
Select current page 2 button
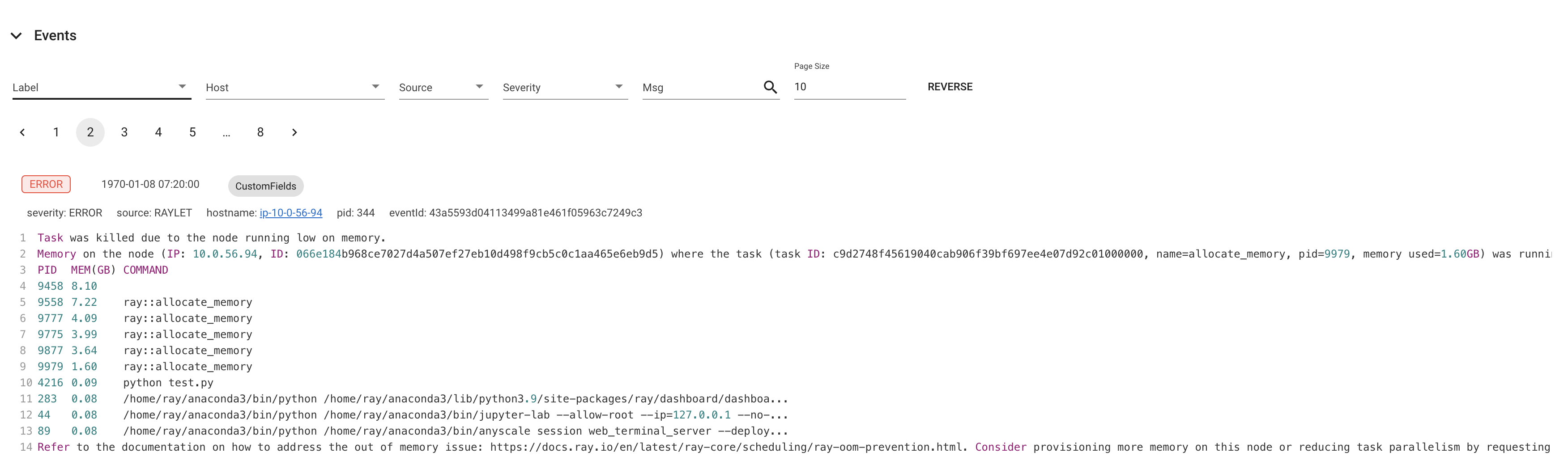coord(90,132)
